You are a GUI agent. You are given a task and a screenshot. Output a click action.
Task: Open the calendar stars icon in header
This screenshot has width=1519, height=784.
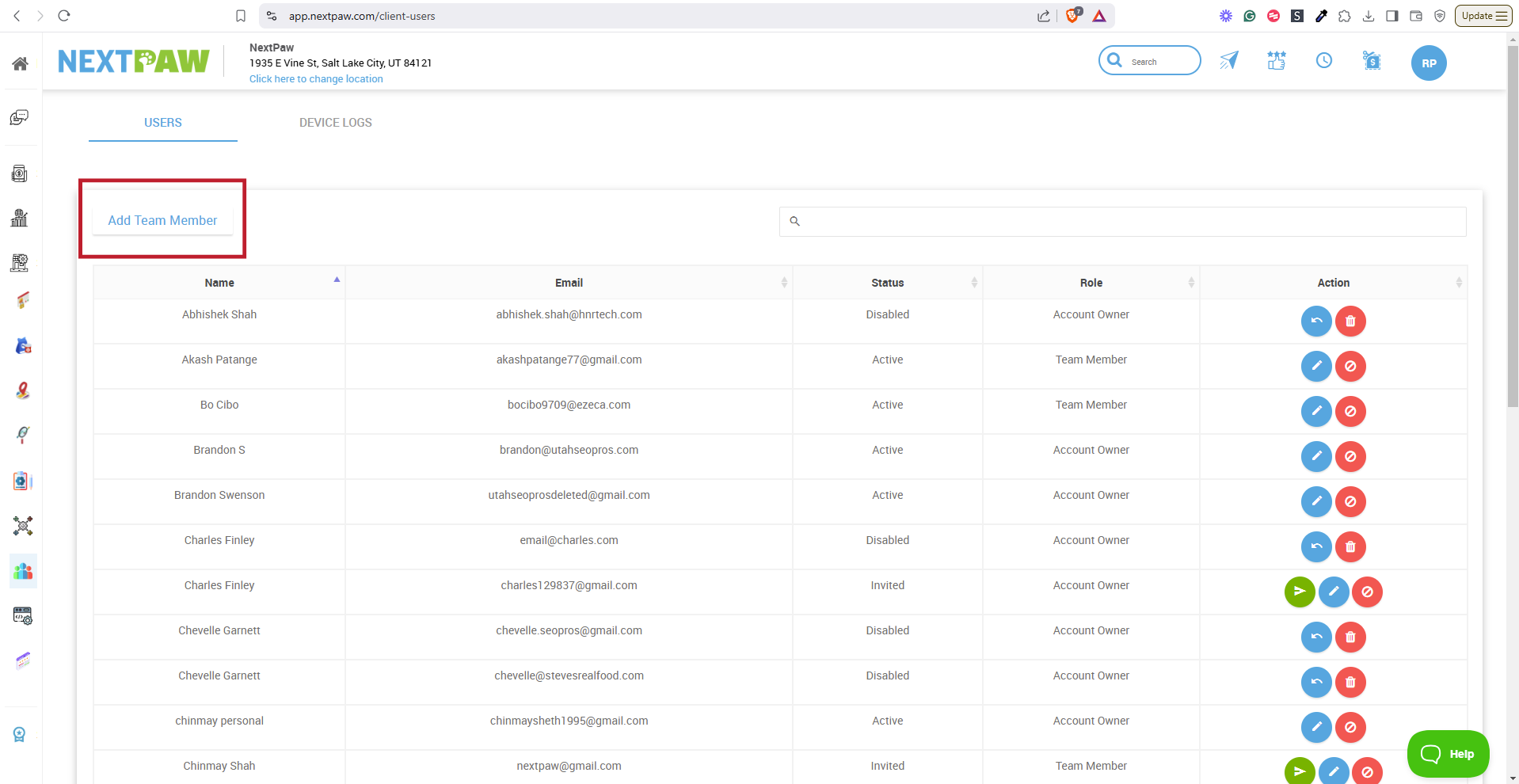pos(1277,60)
